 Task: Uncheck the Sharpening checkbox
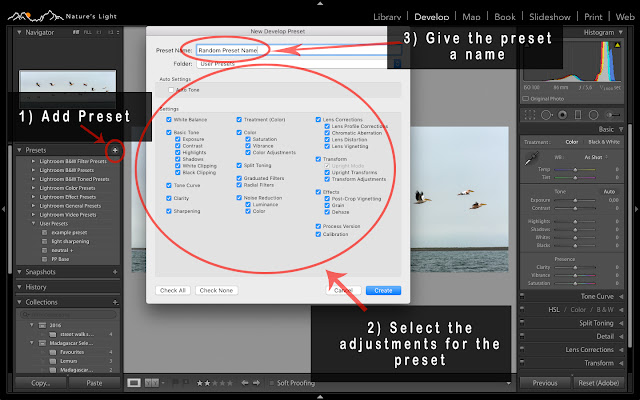169,211
